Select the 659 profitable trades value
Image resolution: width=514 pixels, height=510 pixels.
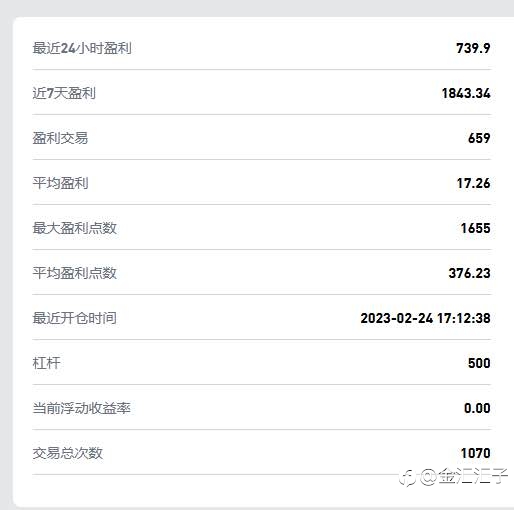tap(479, 138)
